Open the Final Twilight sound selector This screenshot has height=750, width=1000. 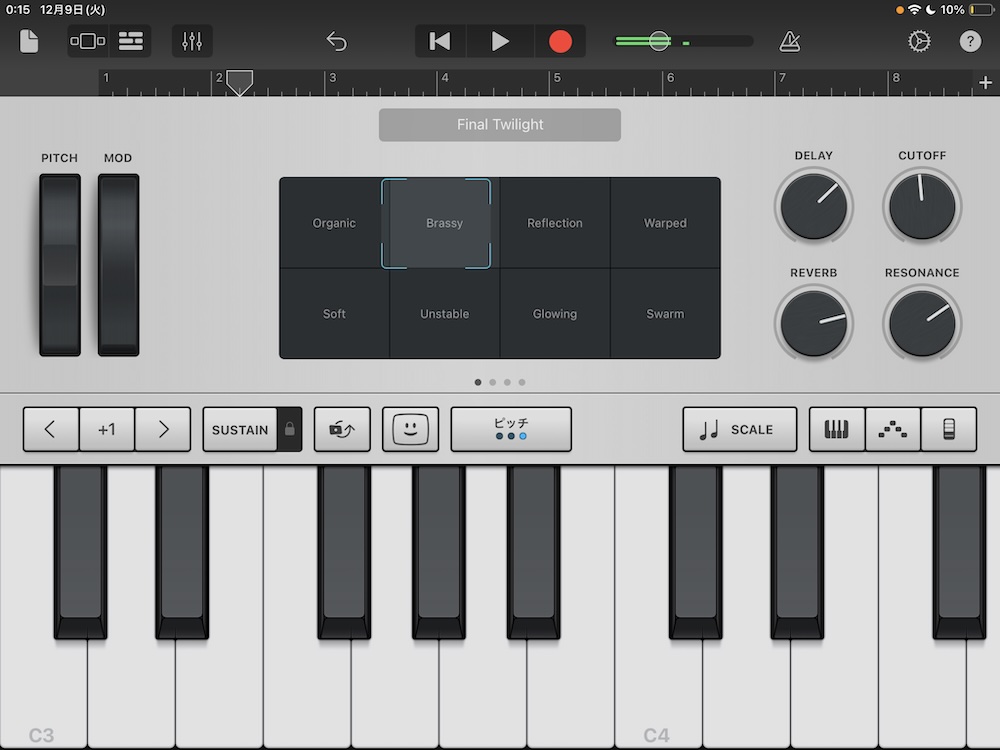pyautogui.click(x=500, y=125)
